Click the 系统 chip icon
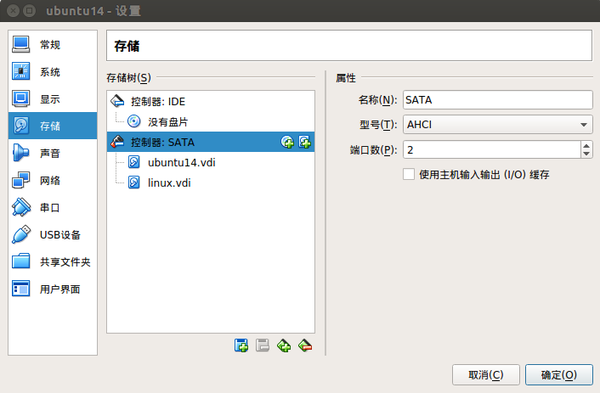 21,72
